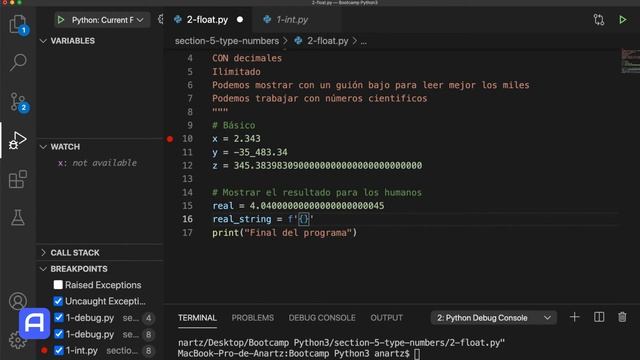Run Python file with top-right play icon
The image size is (640, 360).
[622, 20]
